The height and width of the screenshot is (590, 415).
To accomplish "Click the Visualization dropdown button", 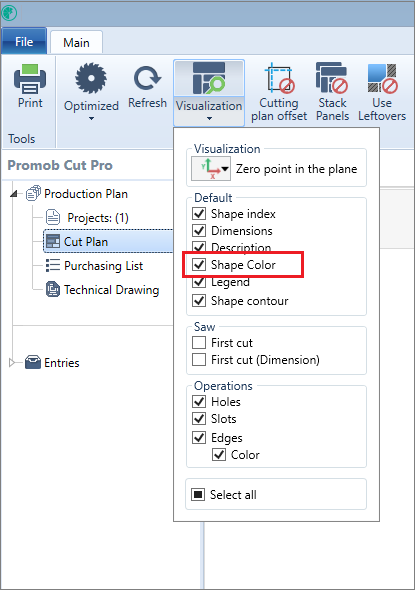I will pyautogui.click(x=209, y=93).
